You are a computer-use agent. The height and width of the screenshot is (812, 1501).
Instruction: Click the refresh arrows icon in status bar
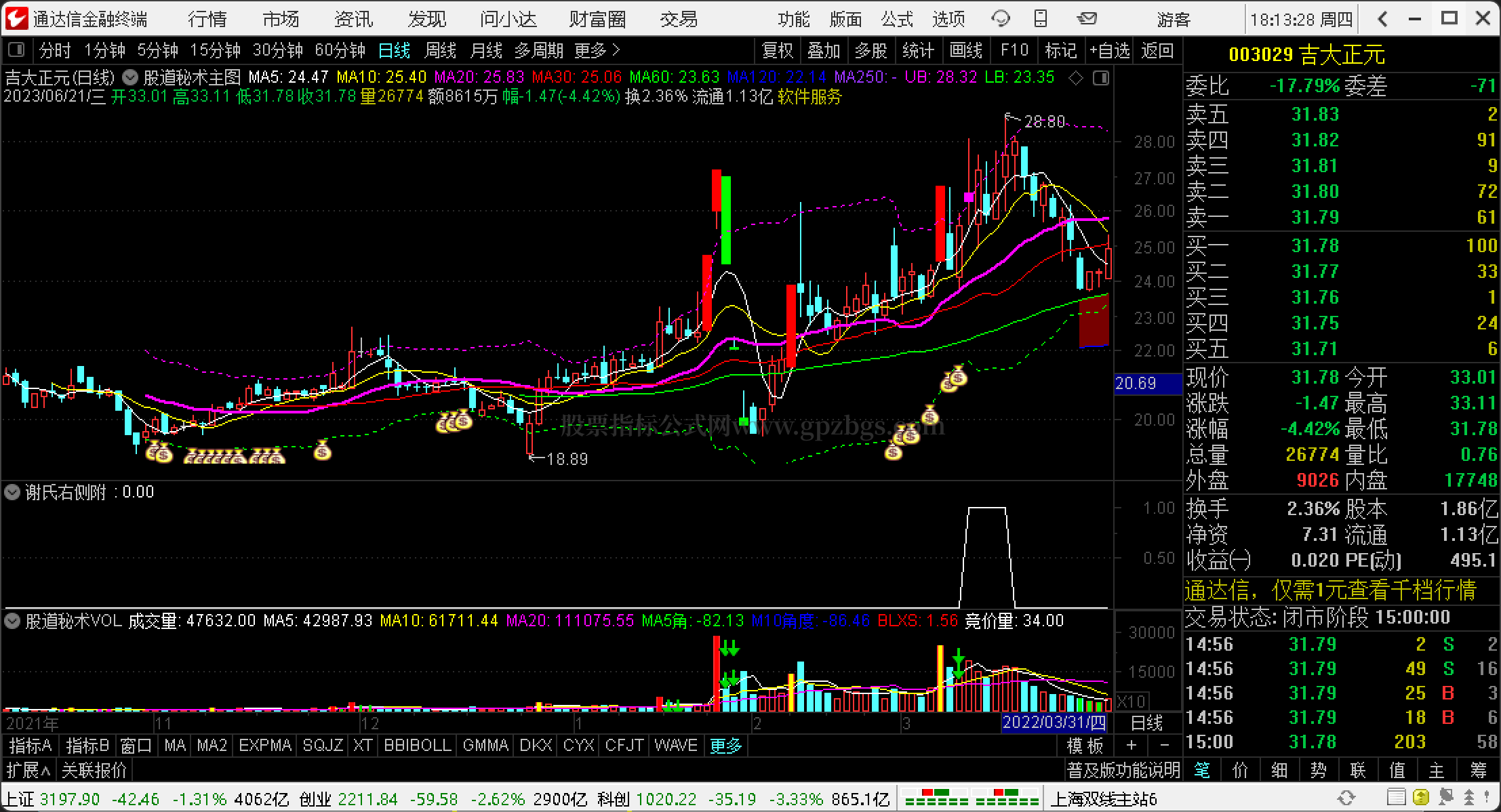(1346, 798)
